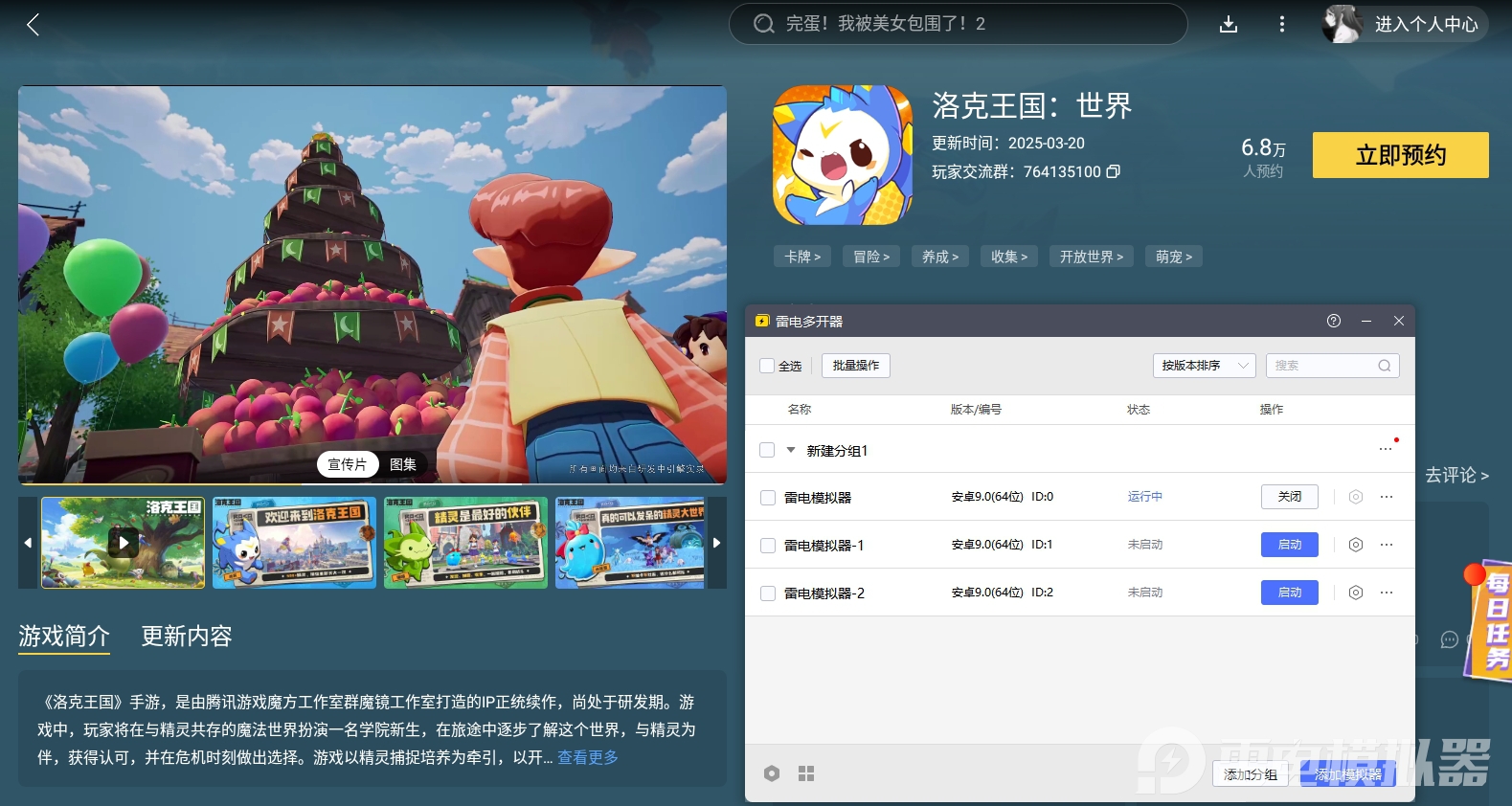This screenshot has height=806, width=1512.
Task: Switch to the 更新内容 tab
Action: click(x=187, y=636)
